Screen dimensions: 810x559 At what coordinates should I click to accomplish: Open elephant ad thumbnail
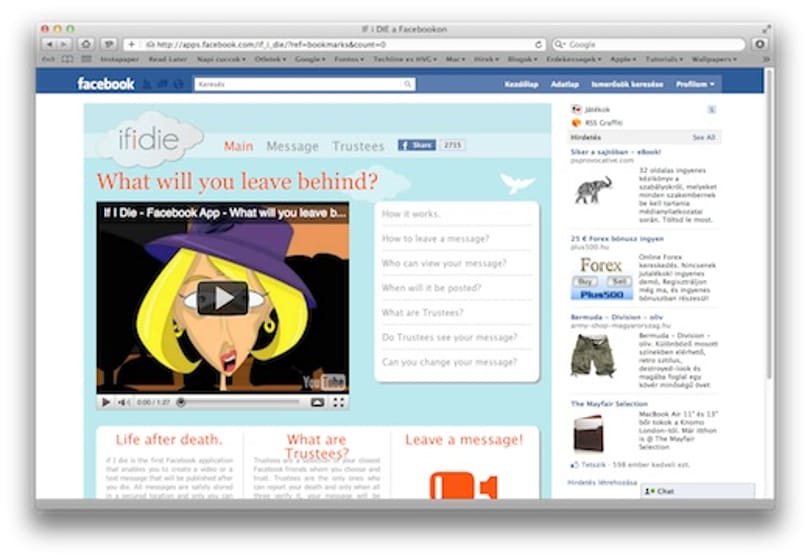click(x=593, y=190)
